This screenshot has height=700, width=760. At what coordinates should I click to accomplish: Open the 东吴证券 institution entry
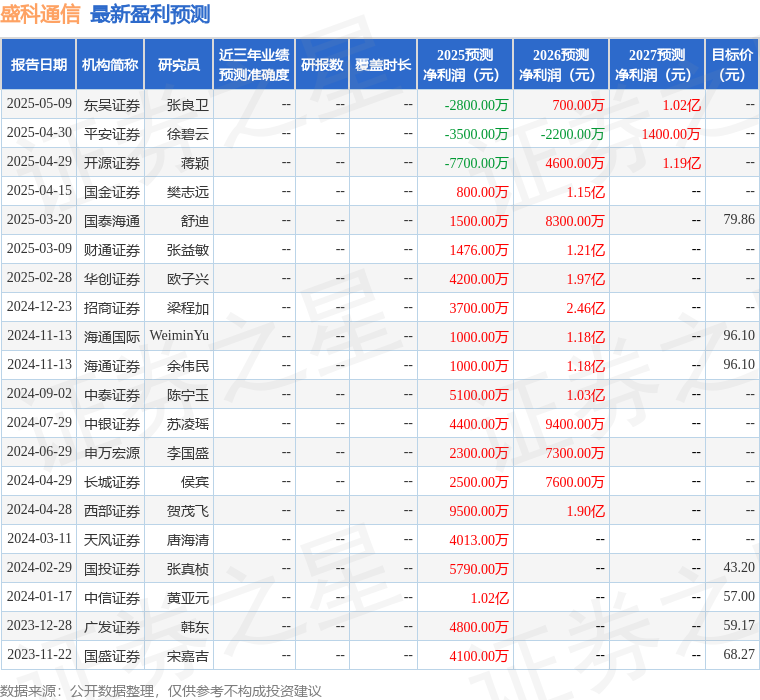click(x=112, y=104)
